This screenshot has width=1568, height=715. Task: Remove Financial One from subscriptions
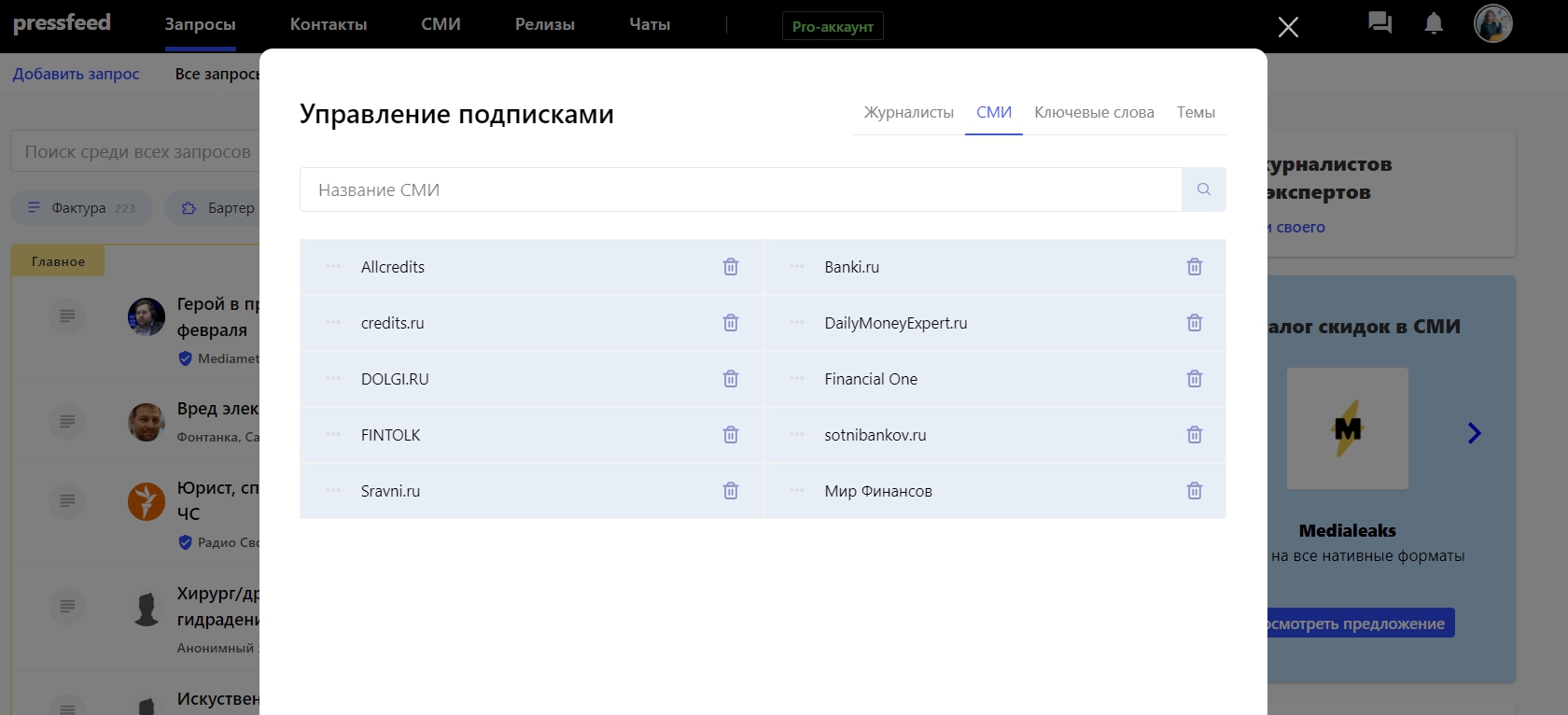pyautogui.click(x=1194, y=379)
